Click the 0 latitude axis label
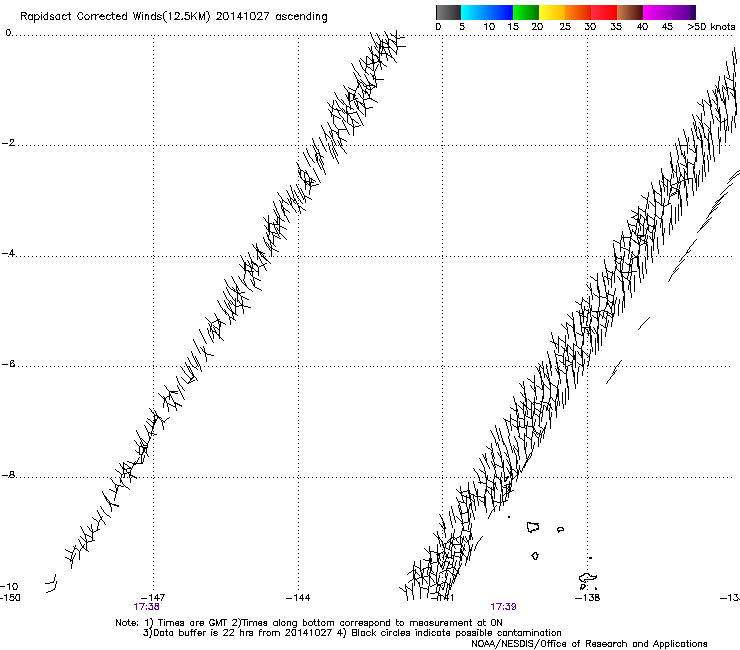The image size is (740, 650). point(8,33)
